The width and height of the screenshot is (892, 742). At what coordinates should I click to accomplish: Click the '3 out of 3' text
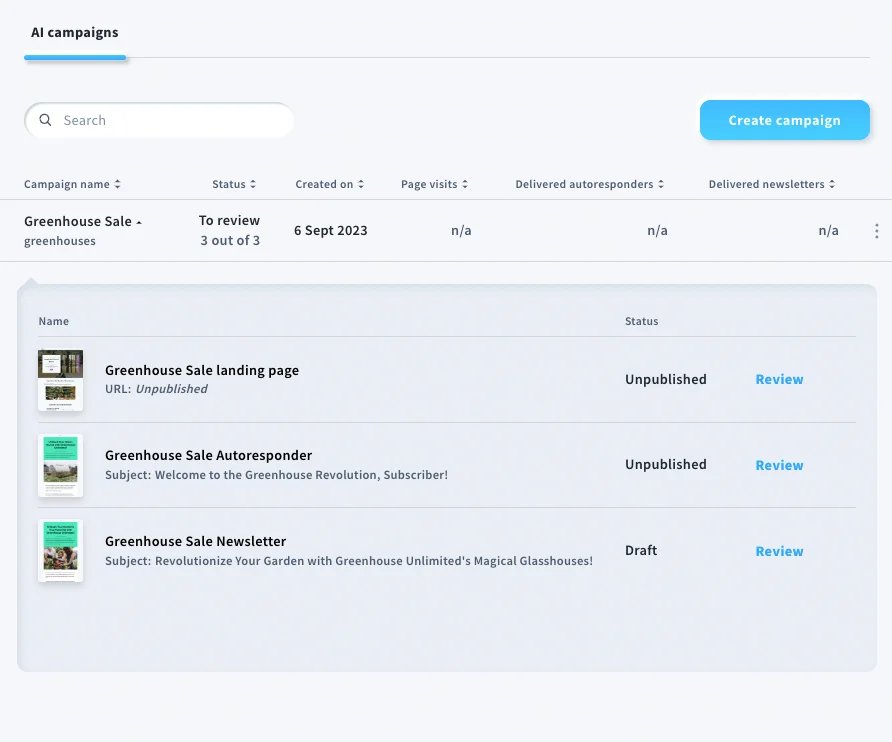pyautogui.click(x=230, y=241)
